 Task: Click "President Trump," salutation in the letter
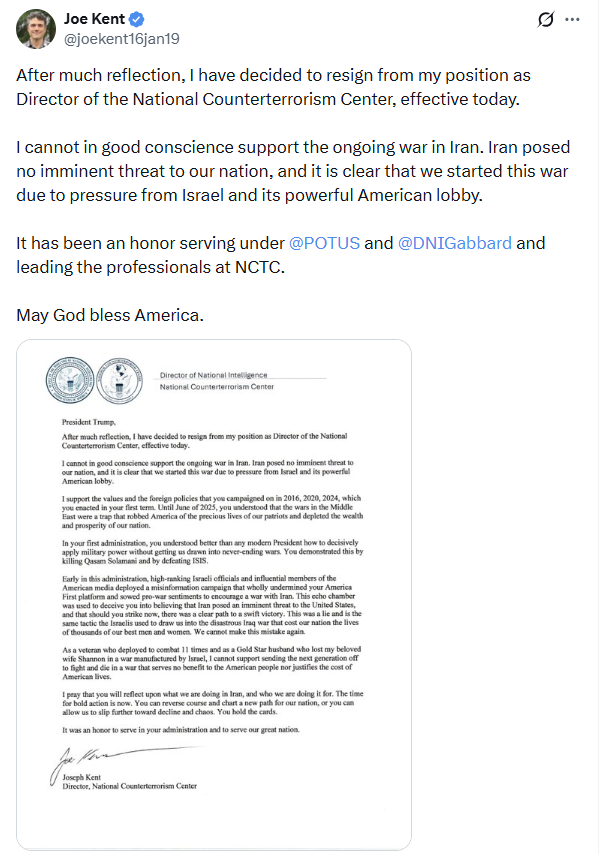tap(88, 422)
